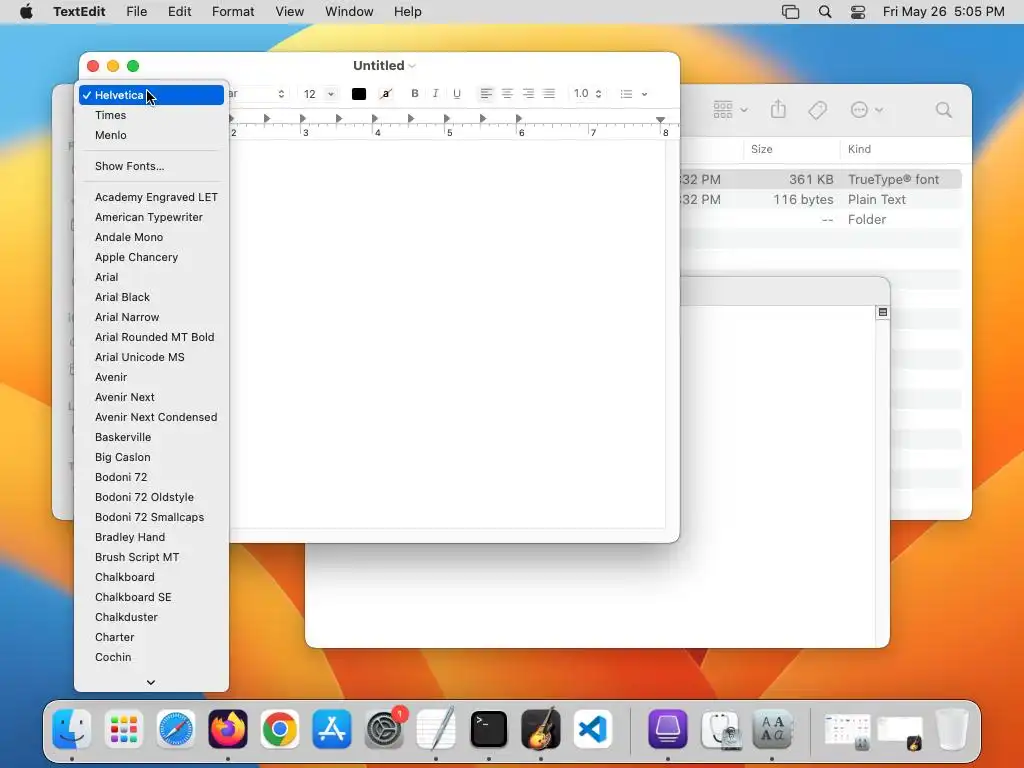Image resolution: width=1024 pixels, height=768 pixels.
Task: Launch Visual Studio Code from the Dock
Action: 593,729
